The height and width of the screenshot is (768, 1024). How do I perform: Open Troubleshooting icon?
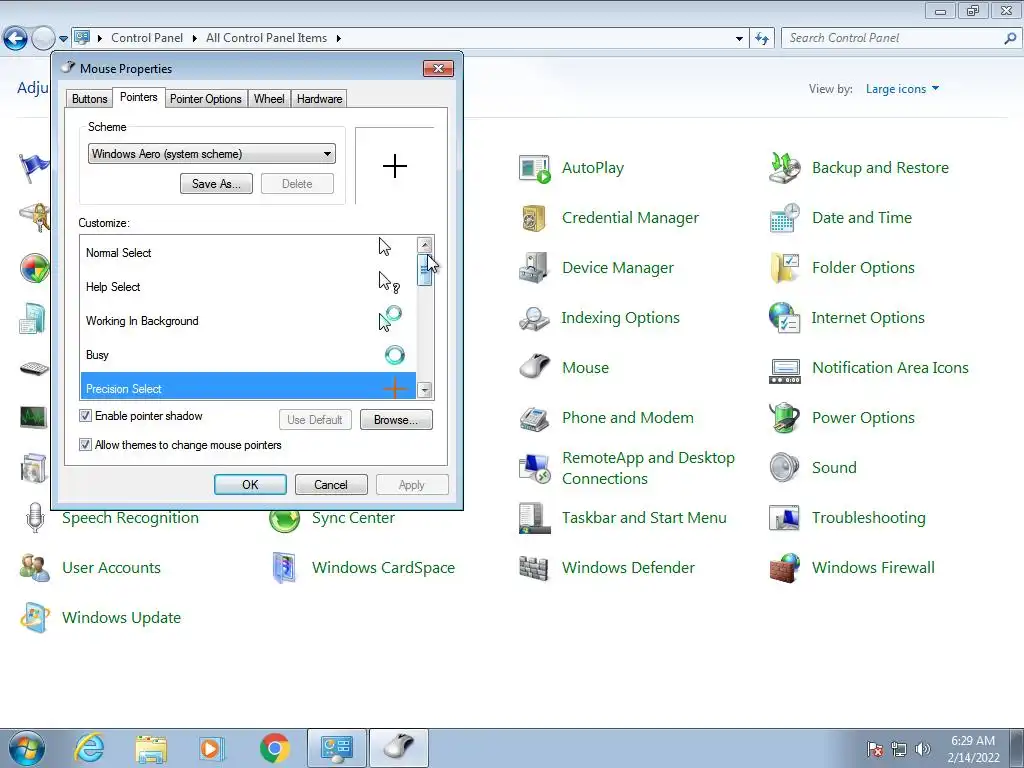[784, 518]
